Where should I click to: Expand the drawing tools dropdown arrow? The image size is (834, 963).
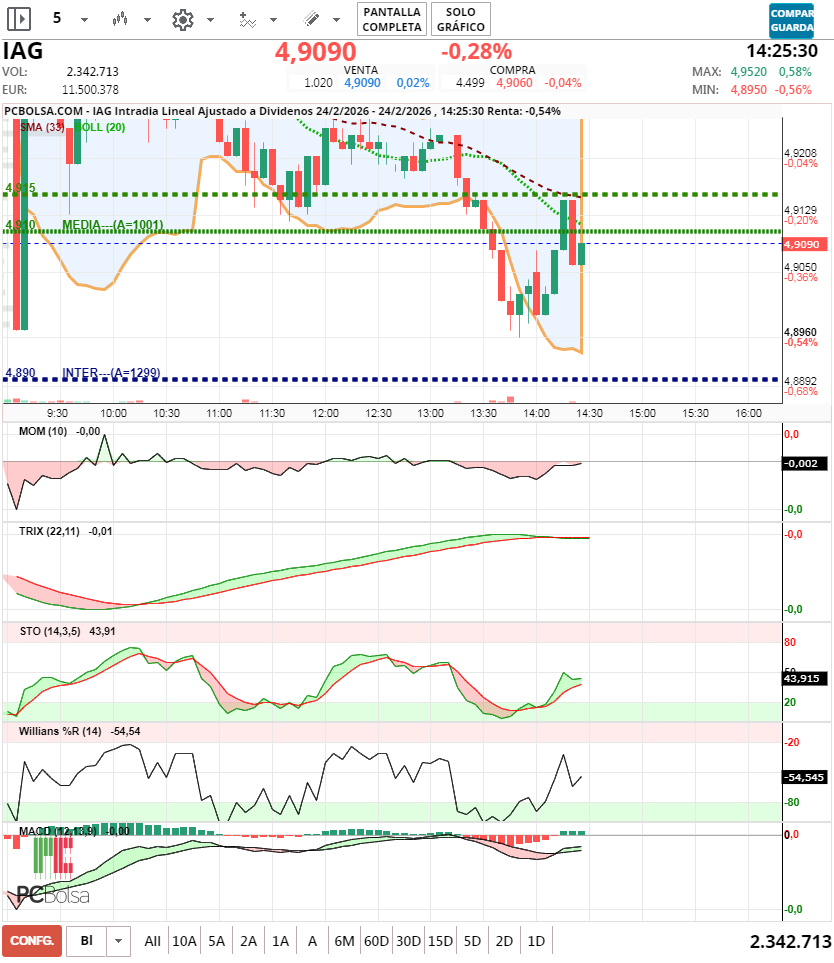click(x=337, y=20)
